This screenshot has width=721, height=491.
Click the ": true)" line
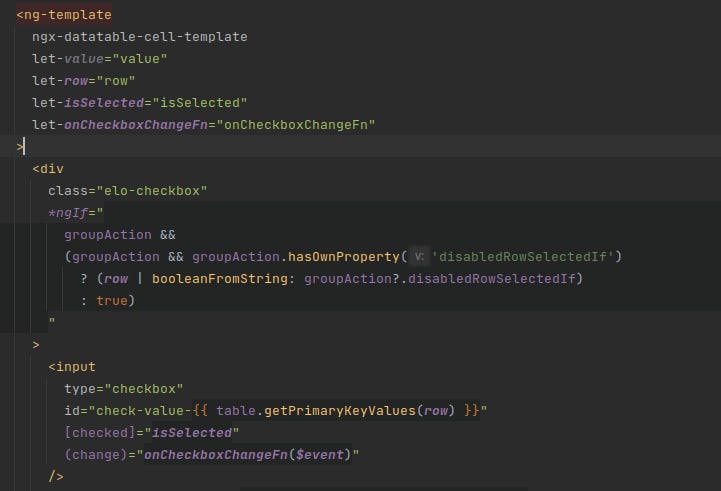108,301
